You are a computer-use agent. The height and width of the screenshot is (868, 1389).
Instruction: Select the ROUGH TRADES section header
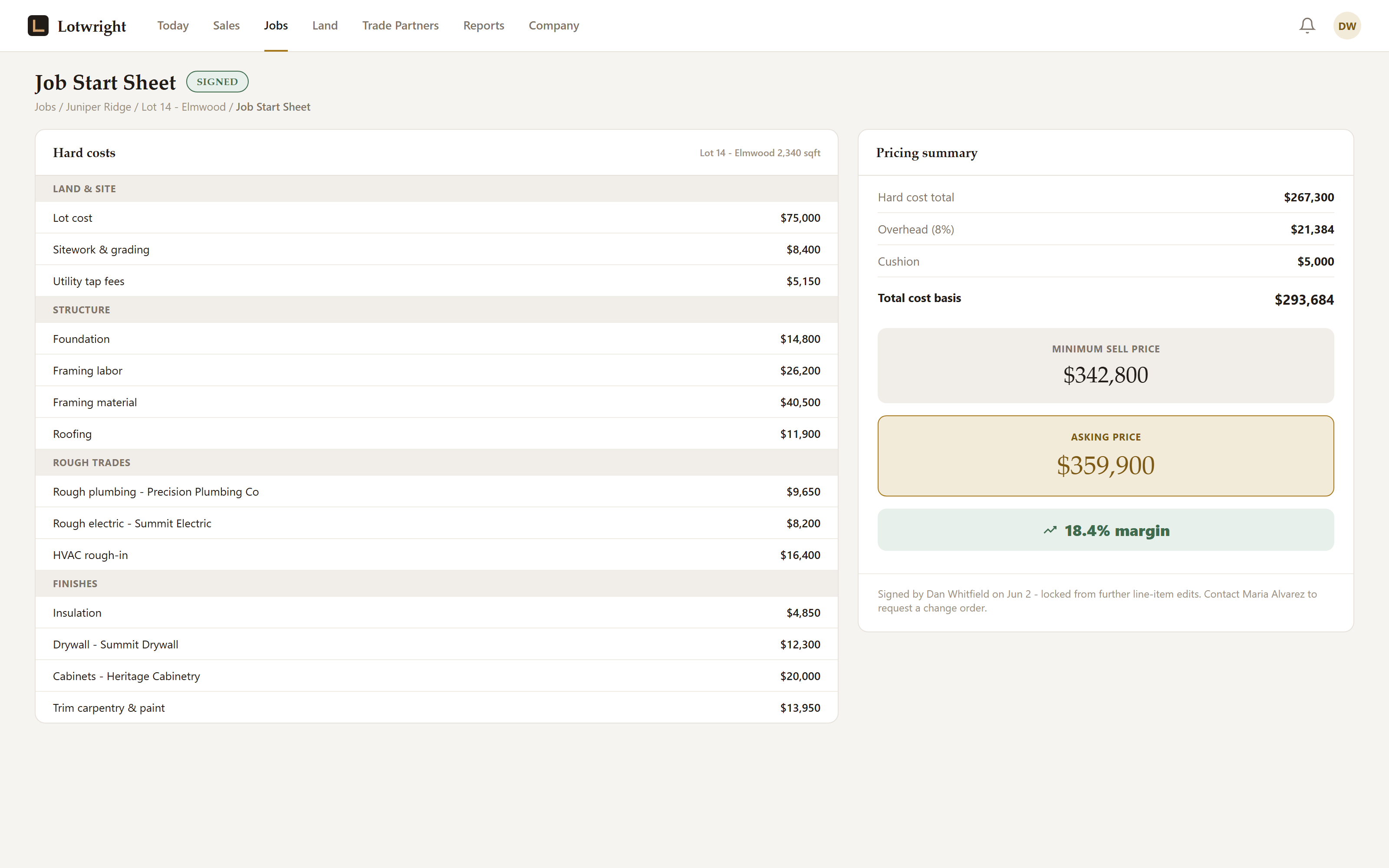(436, 463)
